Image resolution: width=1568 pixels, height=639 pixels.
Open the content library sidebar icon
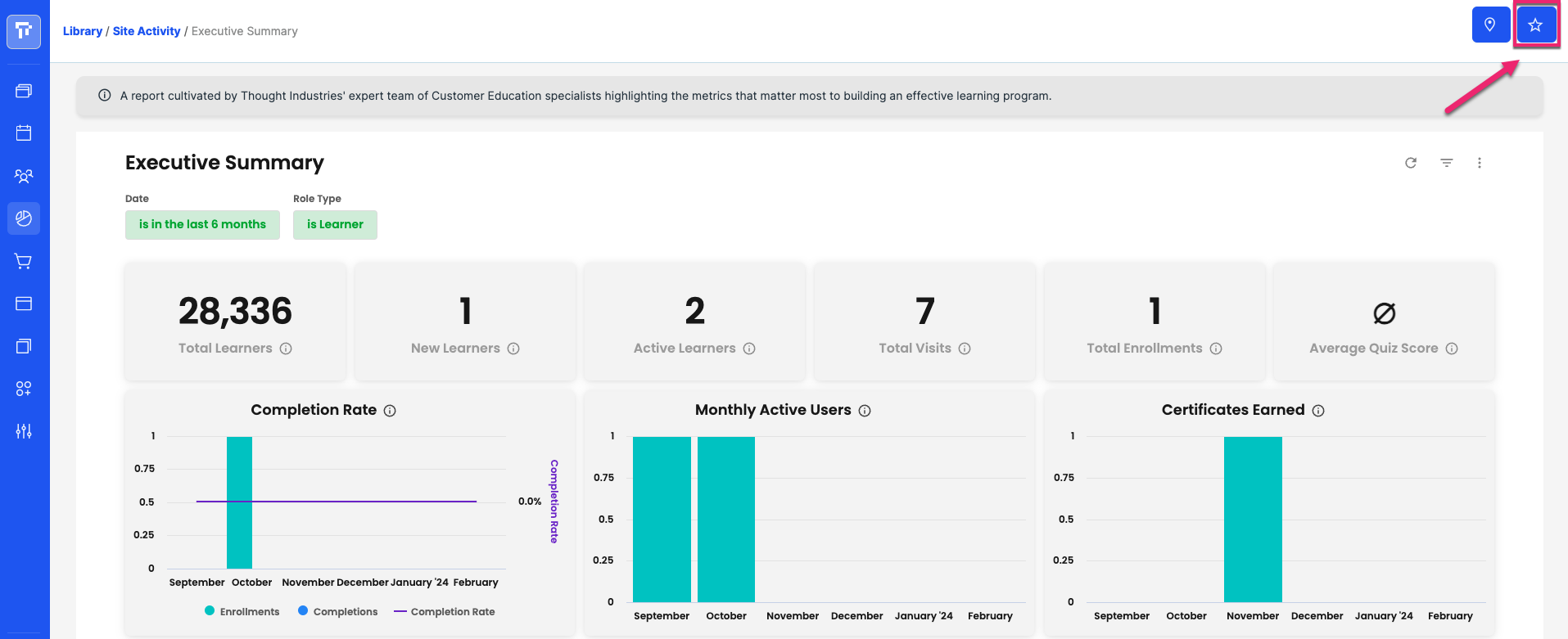[24, 91]
